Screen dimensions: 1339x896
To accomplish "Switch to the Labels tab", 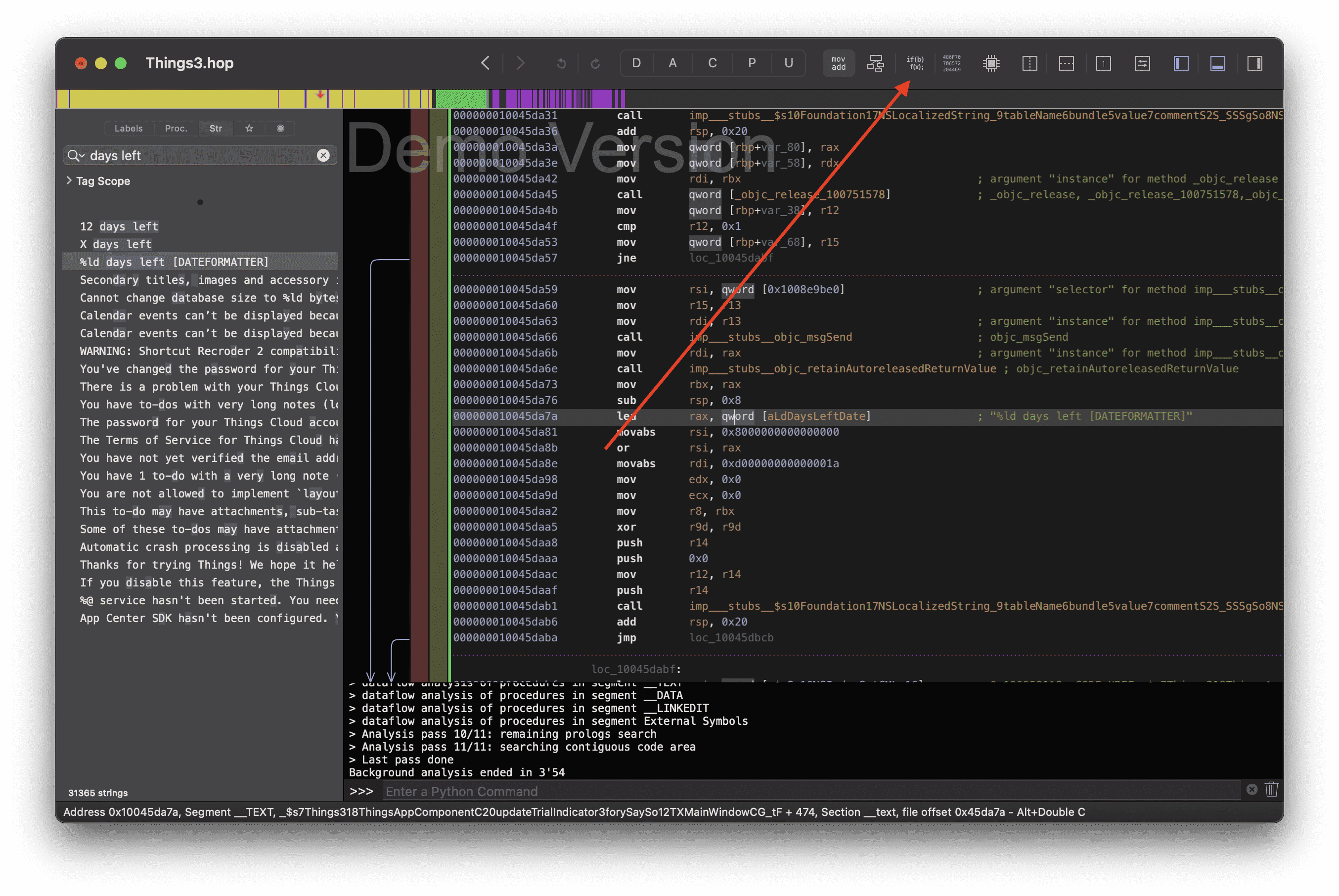I will [129, 129].
